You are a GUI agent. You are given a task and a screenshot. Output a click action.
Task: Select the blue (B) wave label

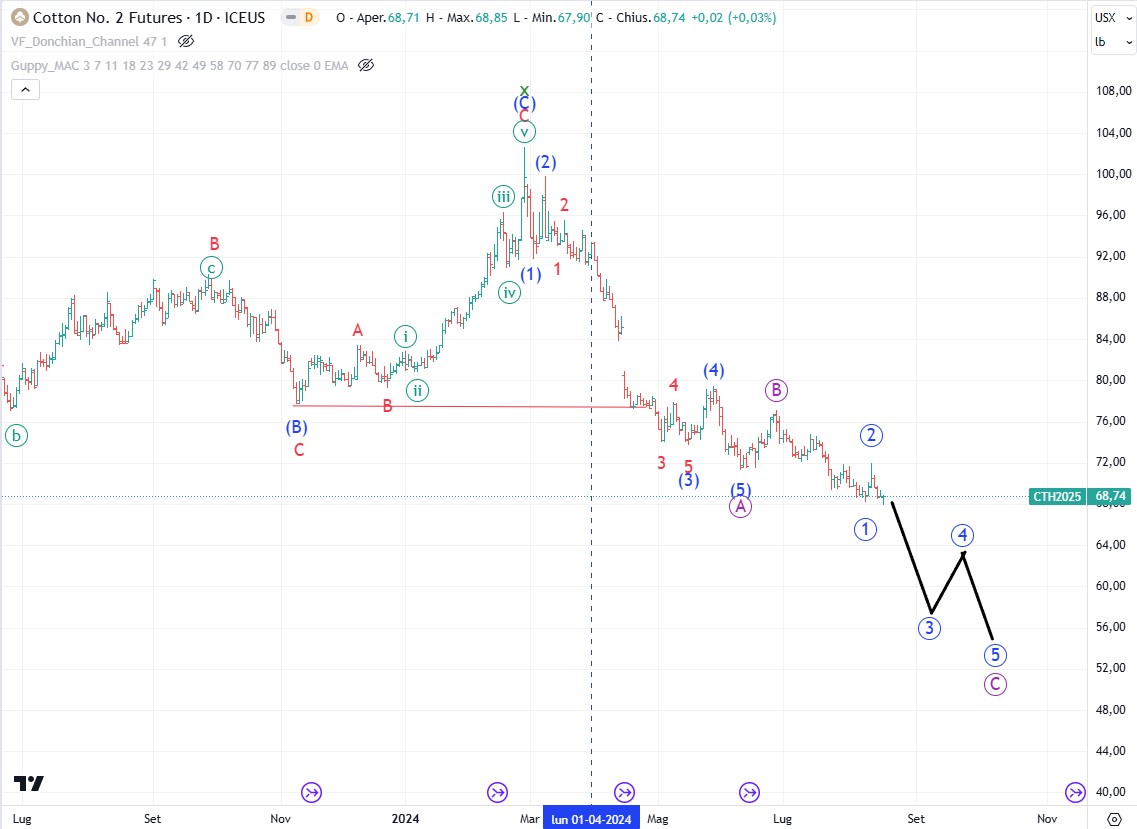click(x=296, y=427)
